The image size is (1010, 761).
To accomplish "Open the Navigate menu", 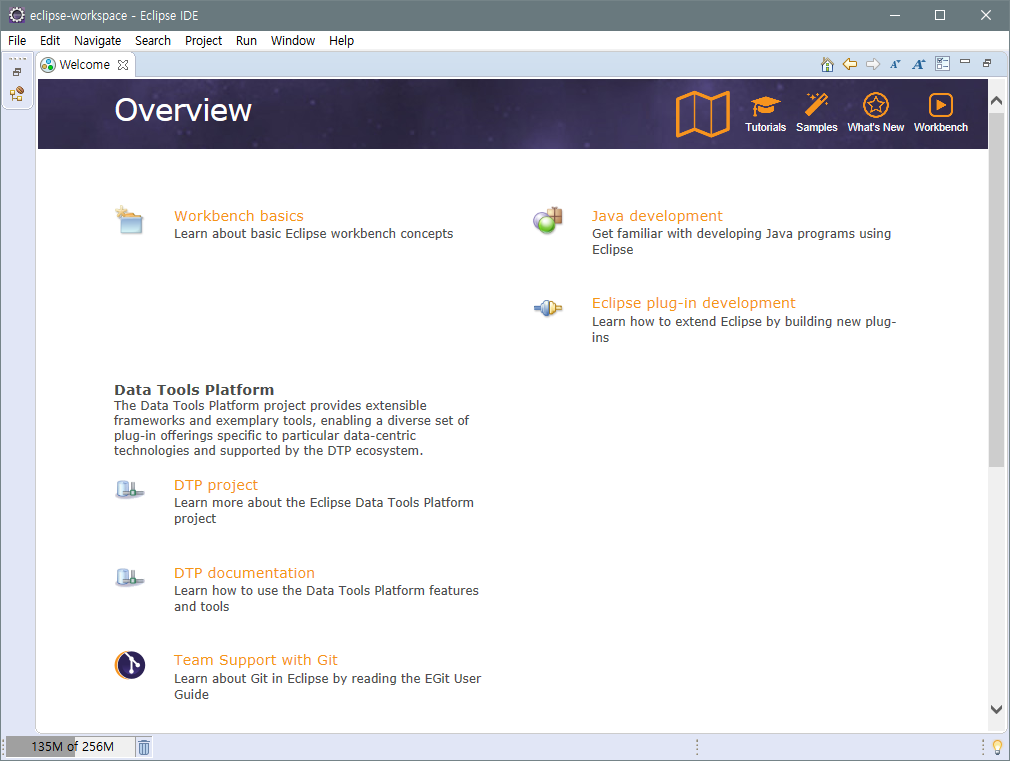I will click(x=97, y=41).
